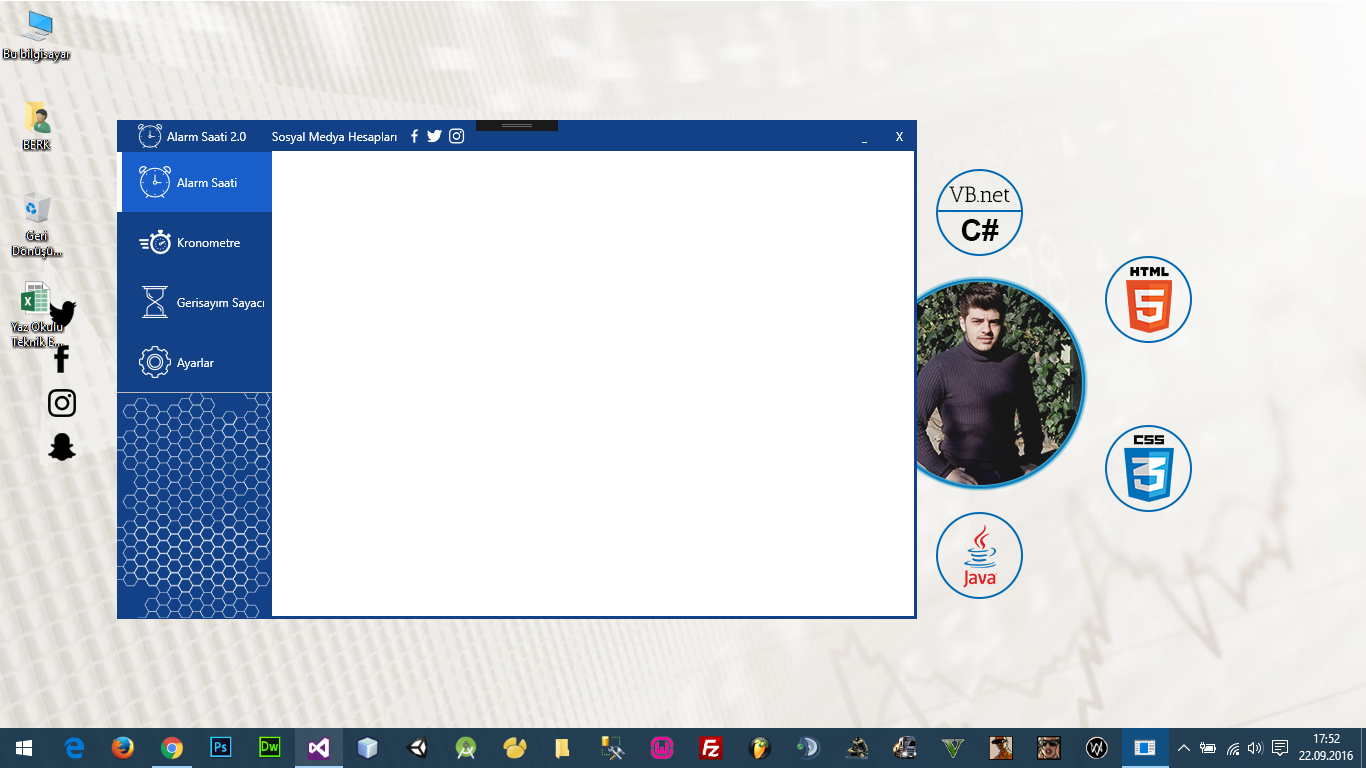Open Visual Studio from the taskbar
Viewport: 1366px width, 768px height.
pos(318,748)
